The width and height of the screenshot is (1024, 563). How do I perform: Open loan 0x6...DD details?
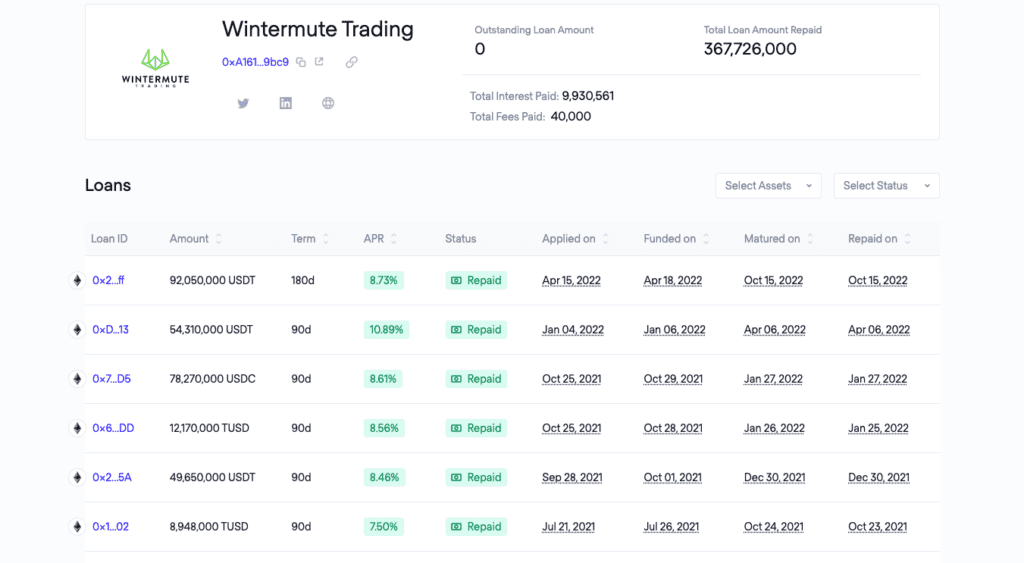113,428
